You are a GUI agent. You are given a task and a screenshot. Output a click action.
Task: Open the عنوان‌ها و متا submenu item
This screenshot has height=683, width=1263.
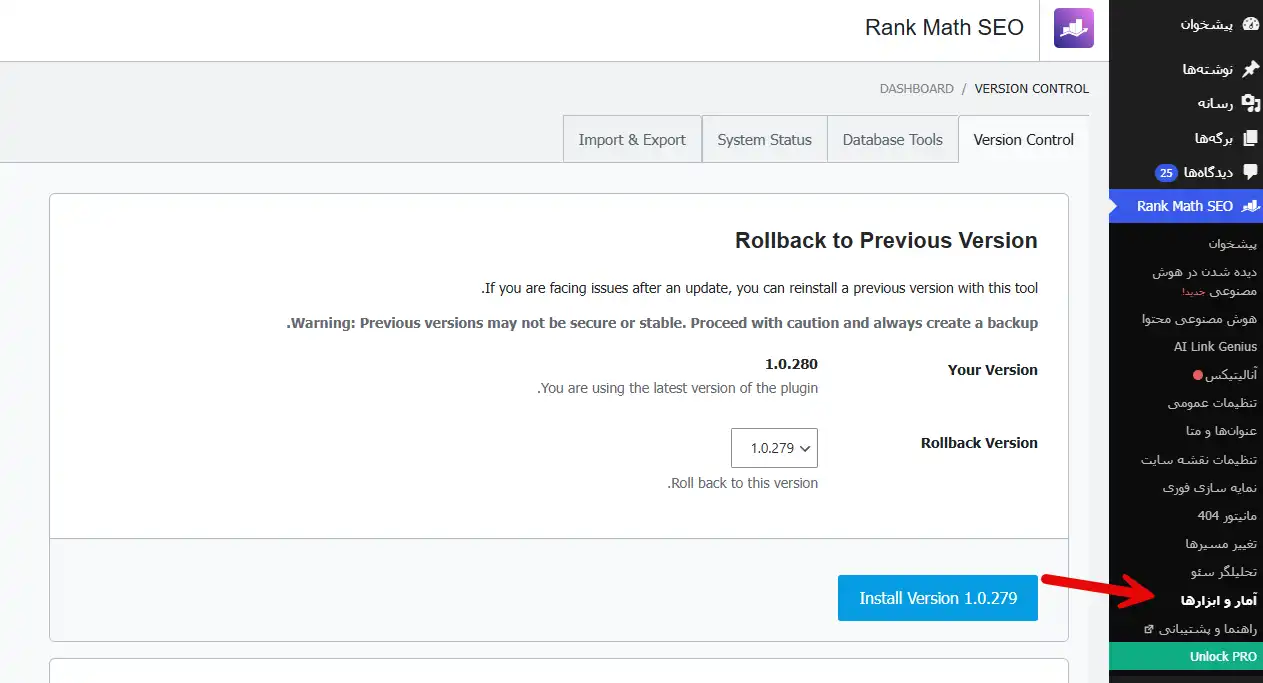pyautogui.click(x=1221, y=431)
